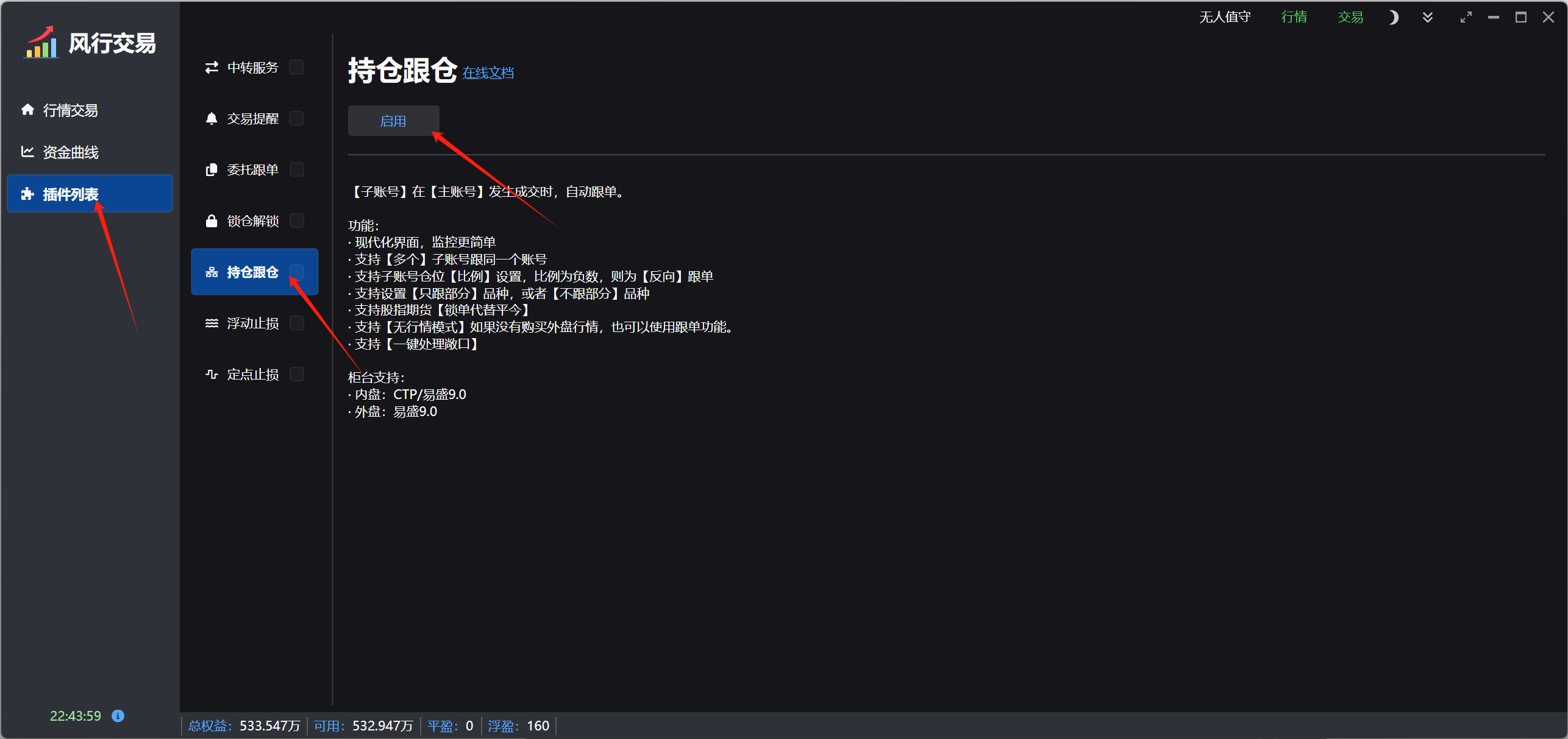Screen dimensions: 1568x739
Task: Check the 委托跟单 plugin checkbox
Action: 297,169
